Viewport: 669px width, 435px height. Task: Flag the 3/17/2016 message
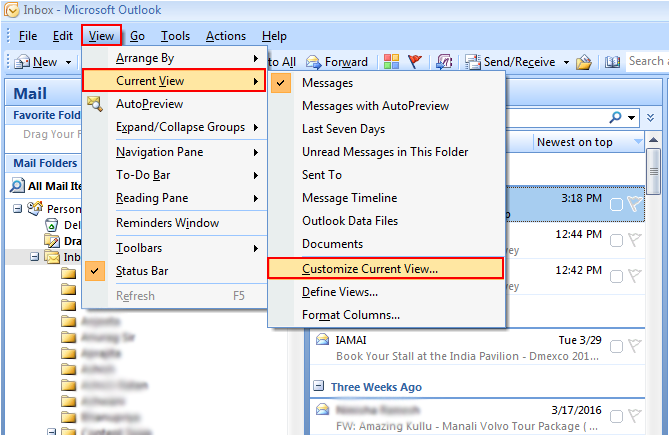(635, 416)
